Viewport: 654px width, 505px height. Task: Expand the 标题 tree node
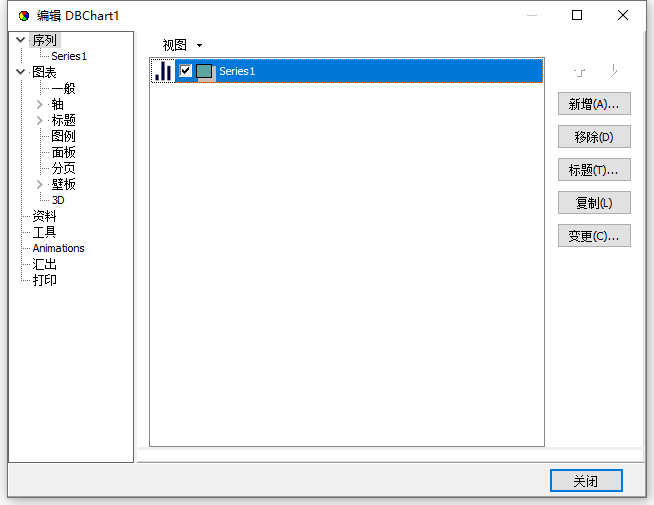tap(40, 120)
